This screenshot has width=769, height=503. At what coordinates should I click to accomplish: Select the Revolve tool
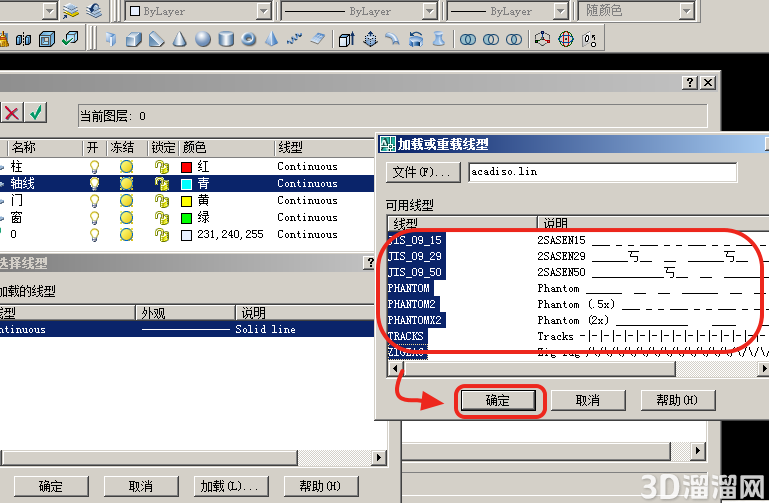[416, 39]
